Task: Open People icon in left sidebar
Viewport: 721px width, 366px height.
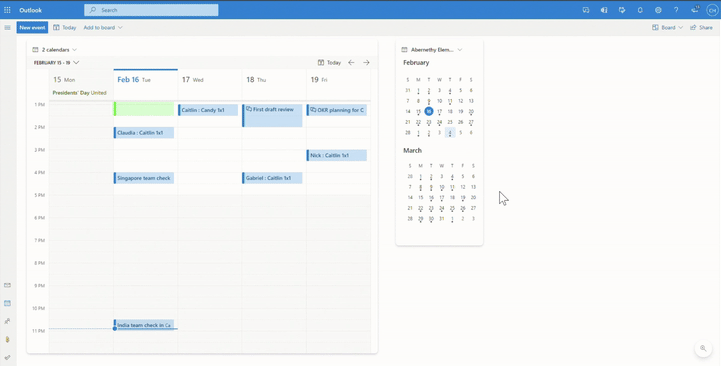Action: (x=7, y=321)
